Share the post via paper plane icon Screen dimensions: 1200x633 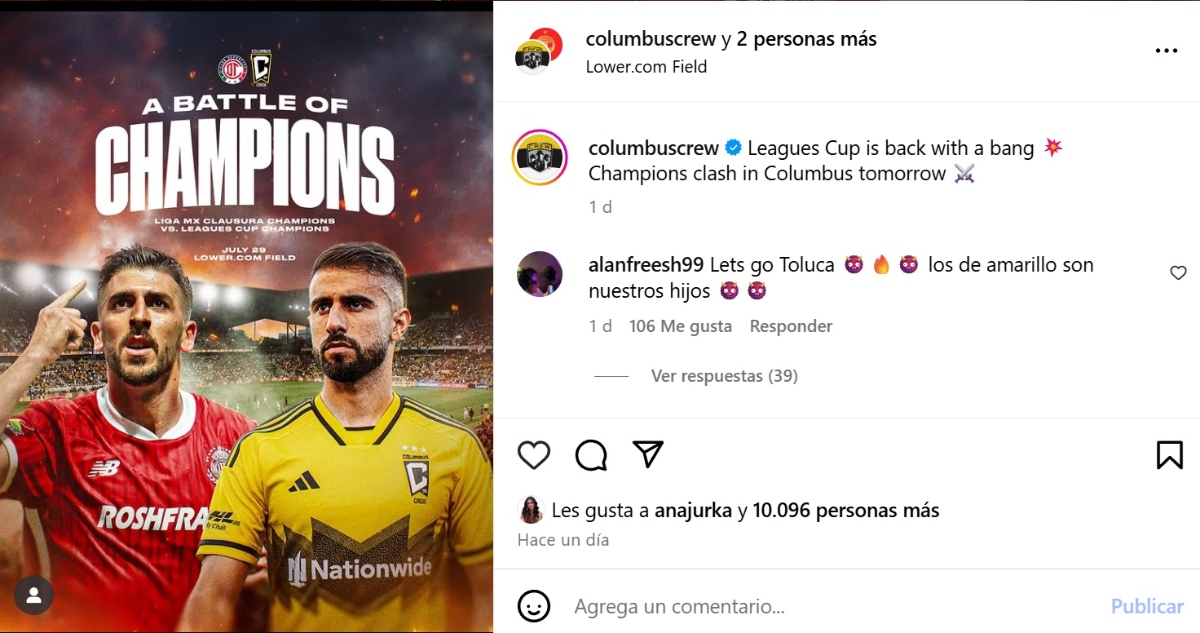pos(648,454)
